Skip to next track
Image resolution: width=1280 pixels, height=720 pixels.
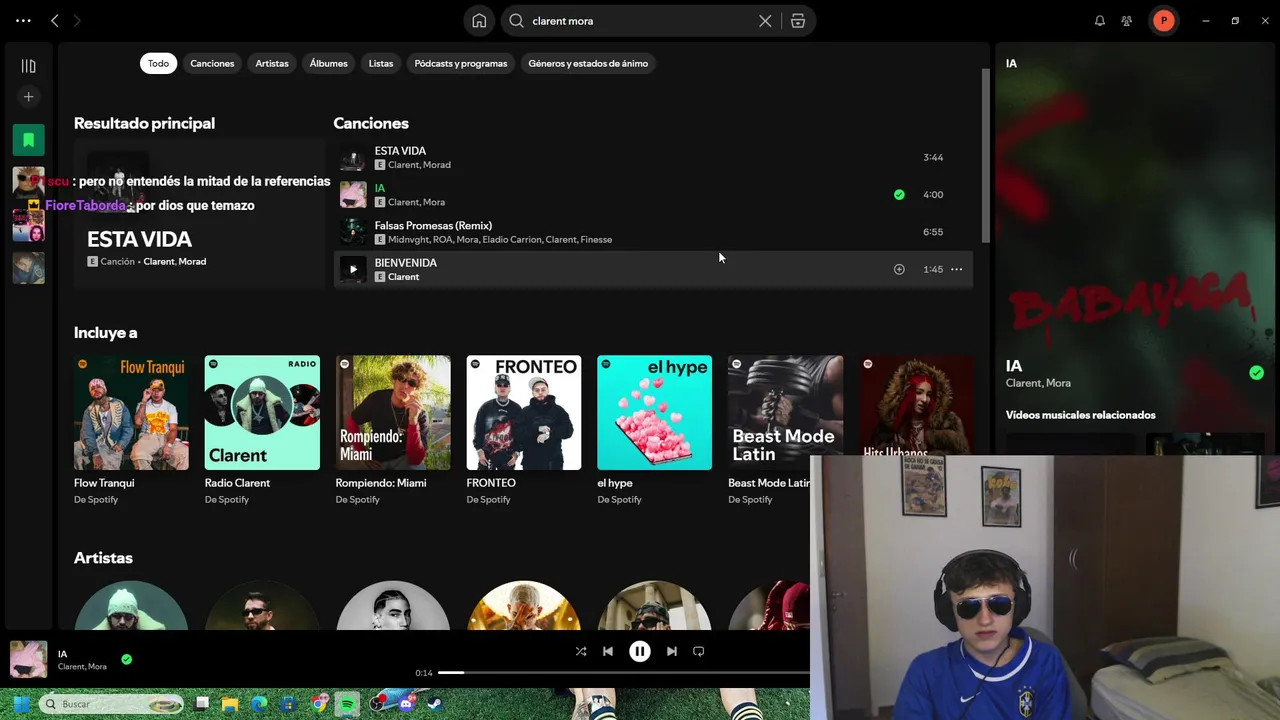click(x=672, y=651)
